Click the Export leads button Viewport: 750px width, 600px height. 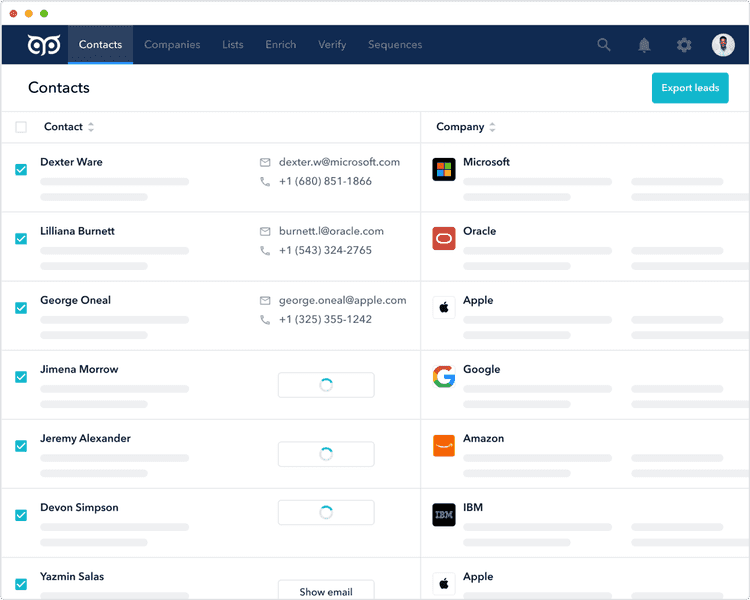pyautogui.click(x=690, y=88)
